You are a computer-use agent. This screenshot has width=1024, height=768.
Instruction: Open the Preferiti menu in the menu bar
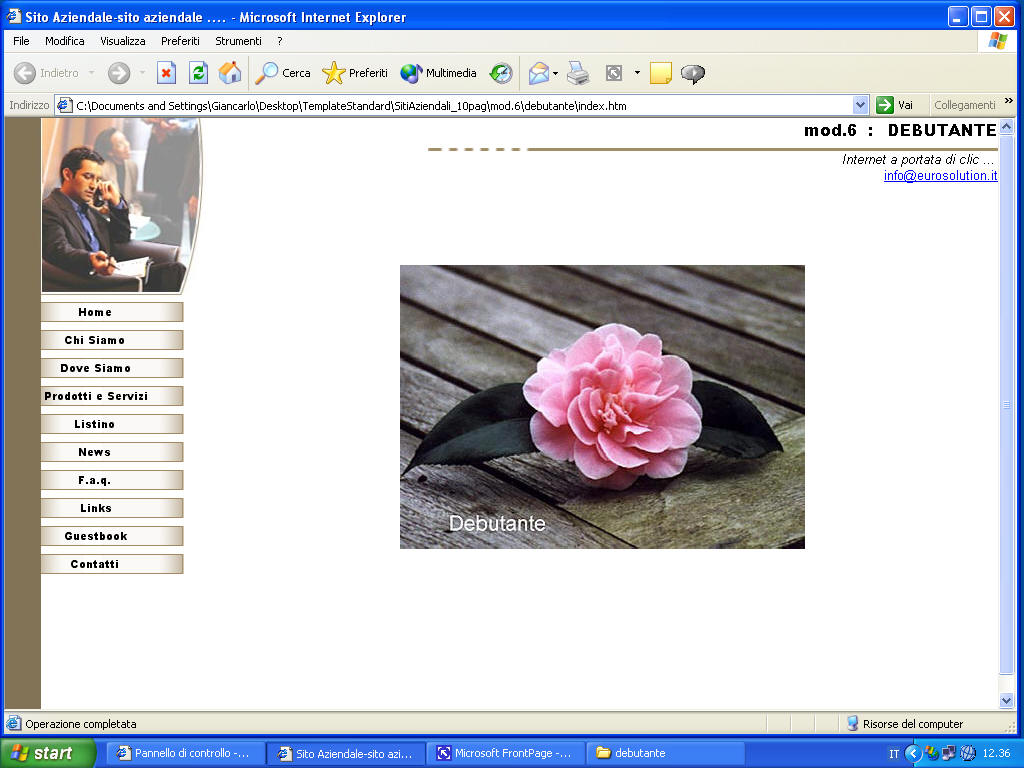(180, 41)
